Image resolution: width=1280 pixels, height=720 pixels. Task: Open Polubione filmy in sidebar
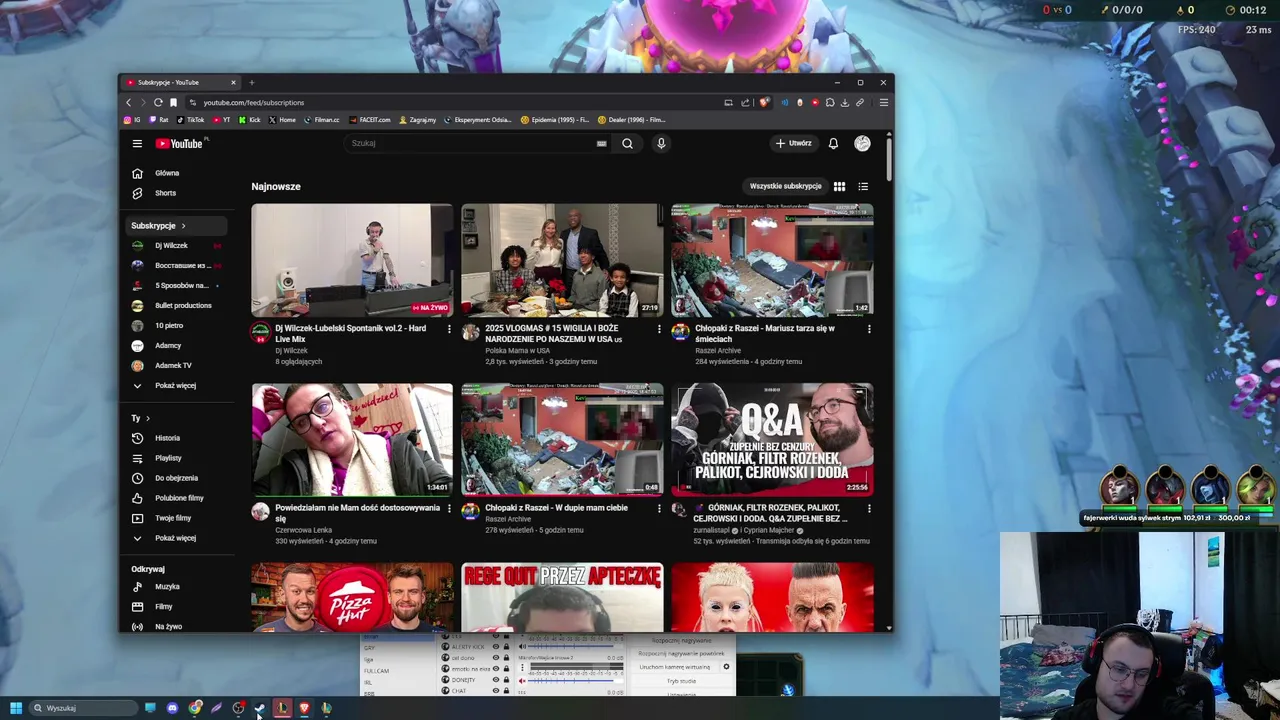(179, 498)
